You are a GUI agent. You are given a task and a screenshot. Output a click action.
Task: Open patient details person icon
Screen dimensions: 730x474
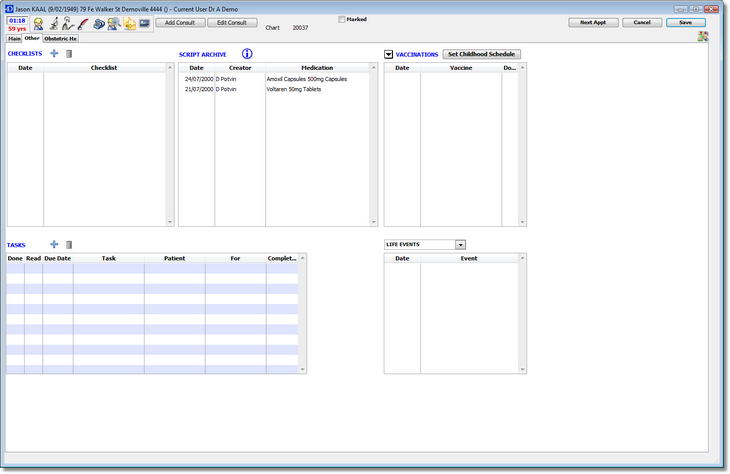(38, 24)
